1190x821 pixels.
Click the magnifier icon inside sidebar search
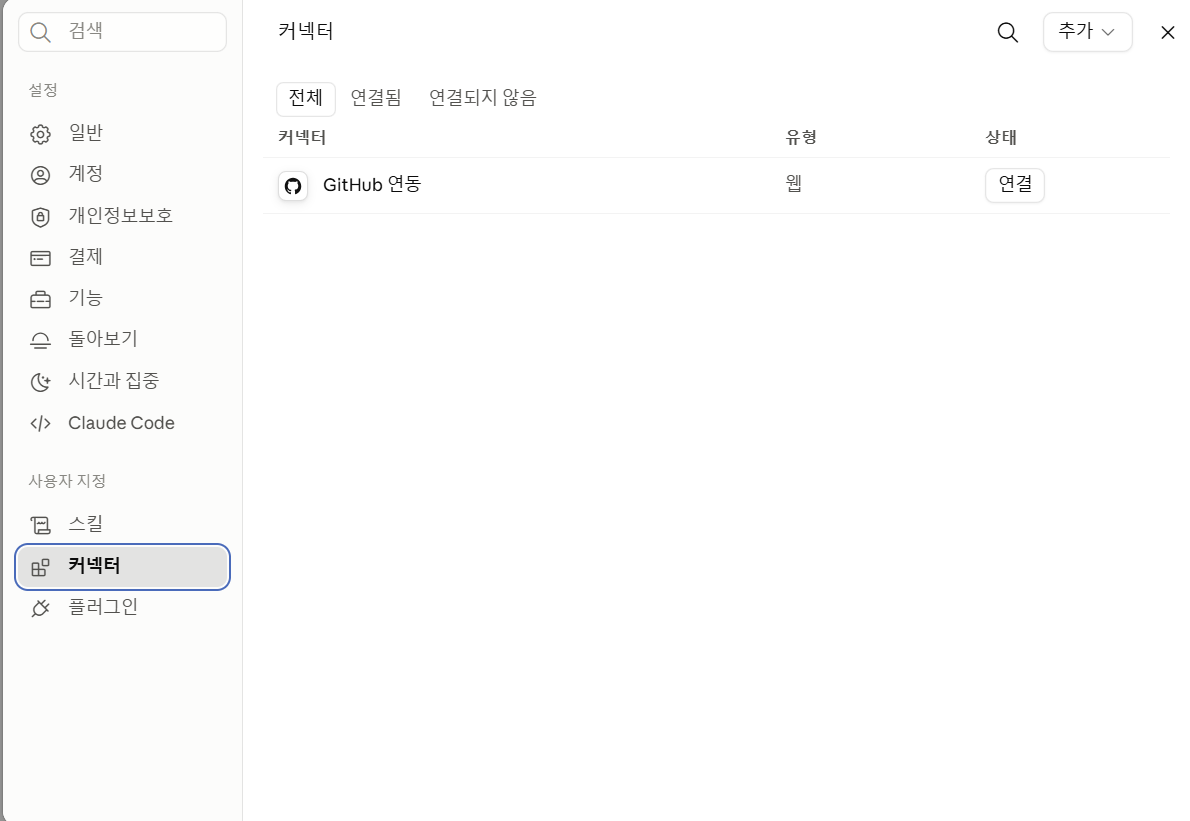40,33
